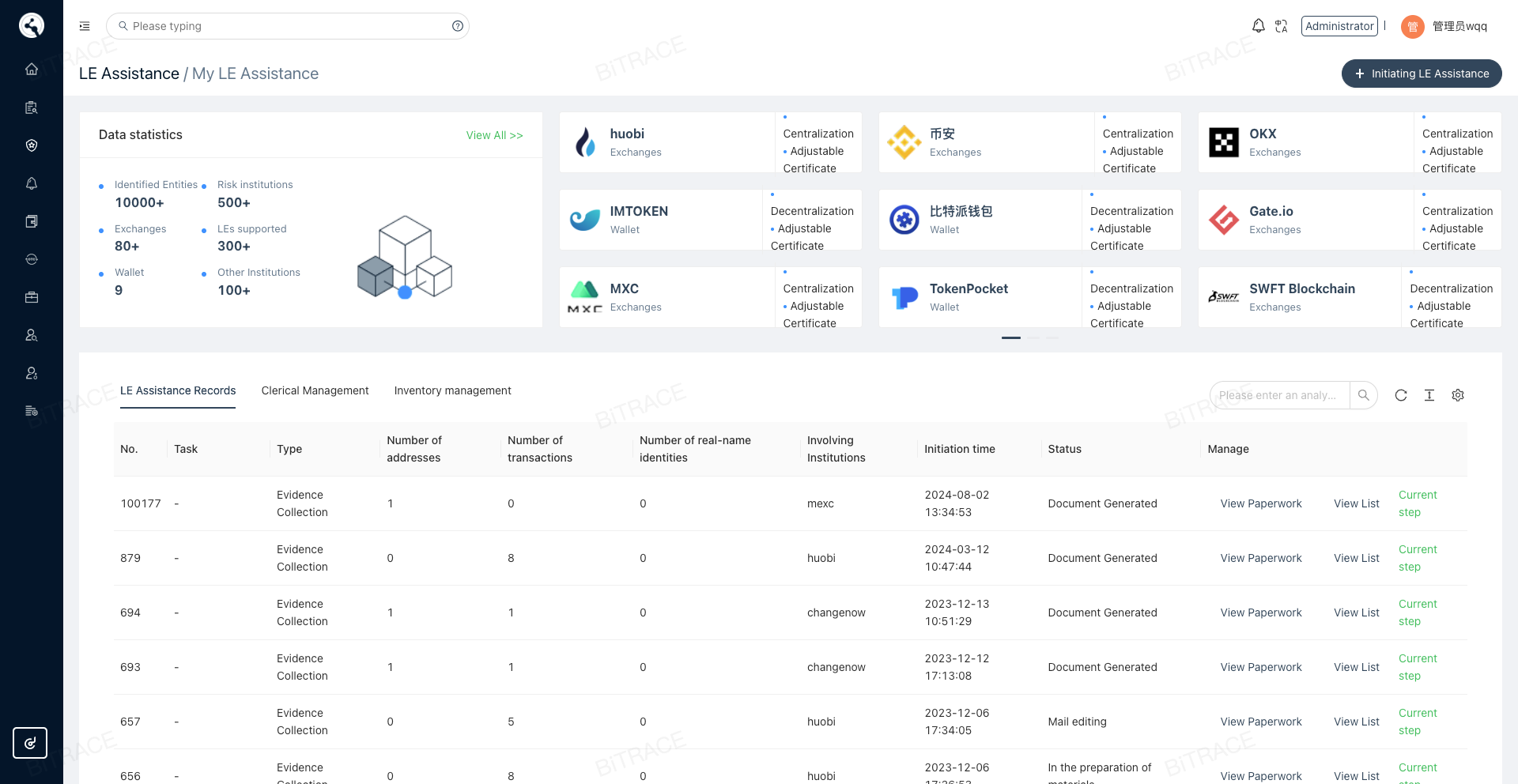View Paperwork for record 100177
The image size is (1518, 784).
tap(1261, 503)
